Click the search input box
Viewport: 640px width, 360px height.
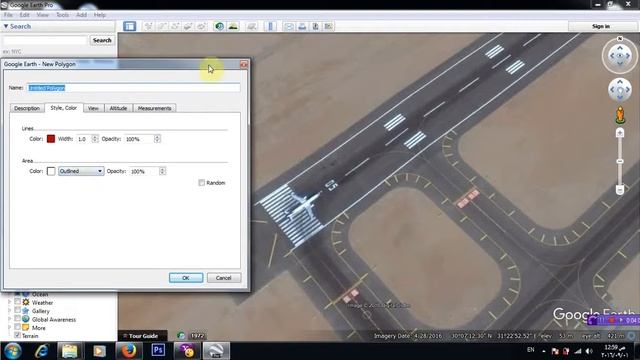45,40
